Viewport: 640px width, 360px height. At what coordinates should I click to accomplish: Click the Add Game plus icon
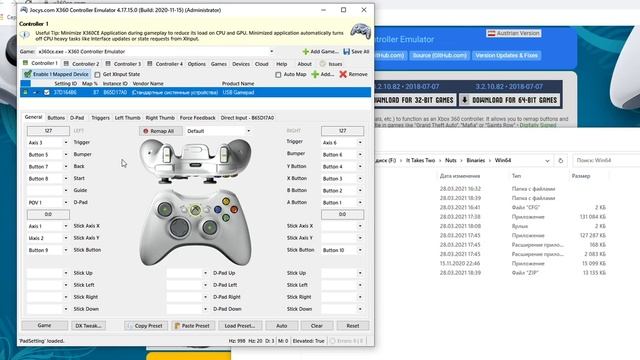click(x=305, y=51)
